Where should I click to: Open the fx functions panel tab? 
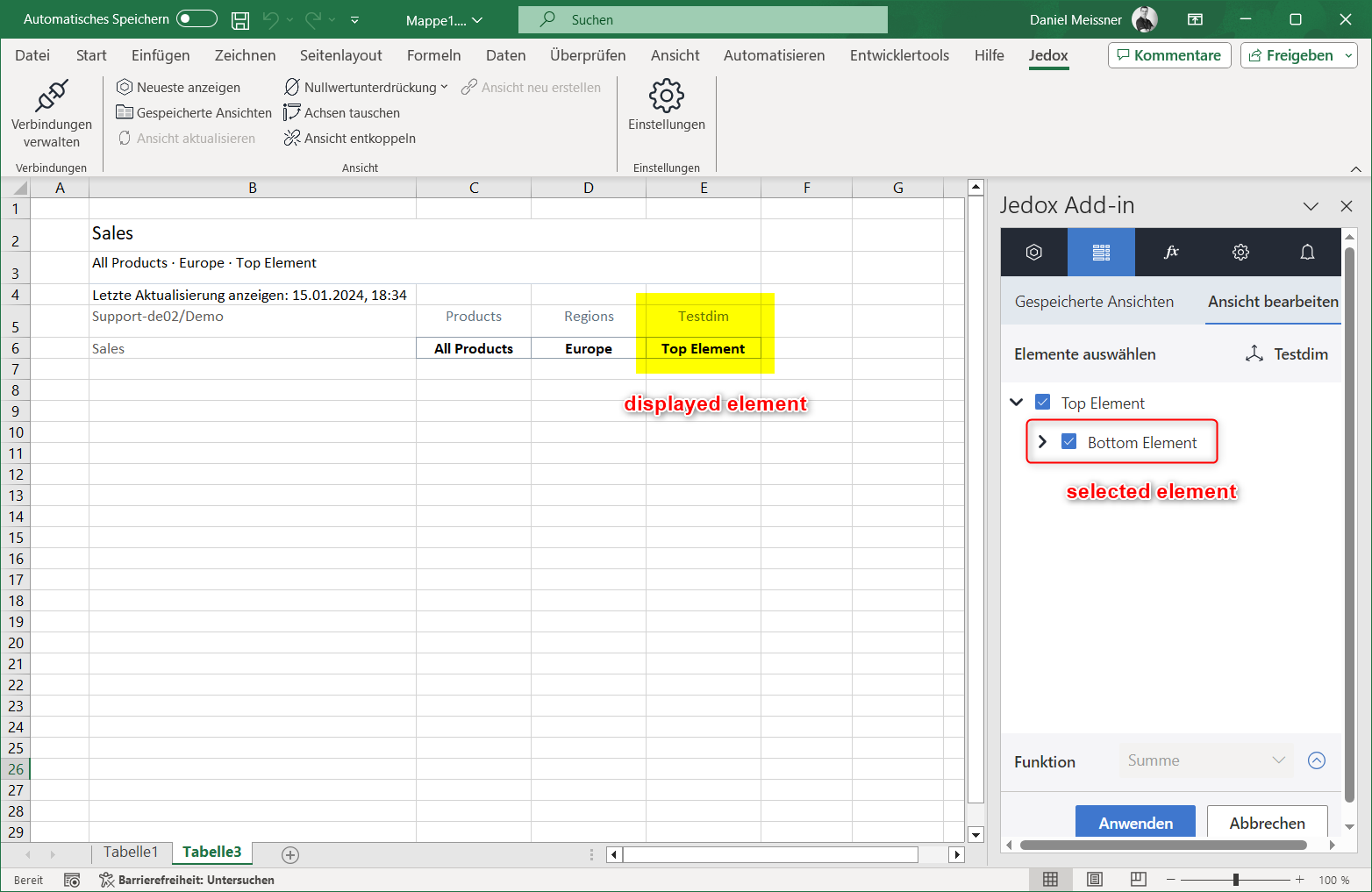tap(1170, 253)
